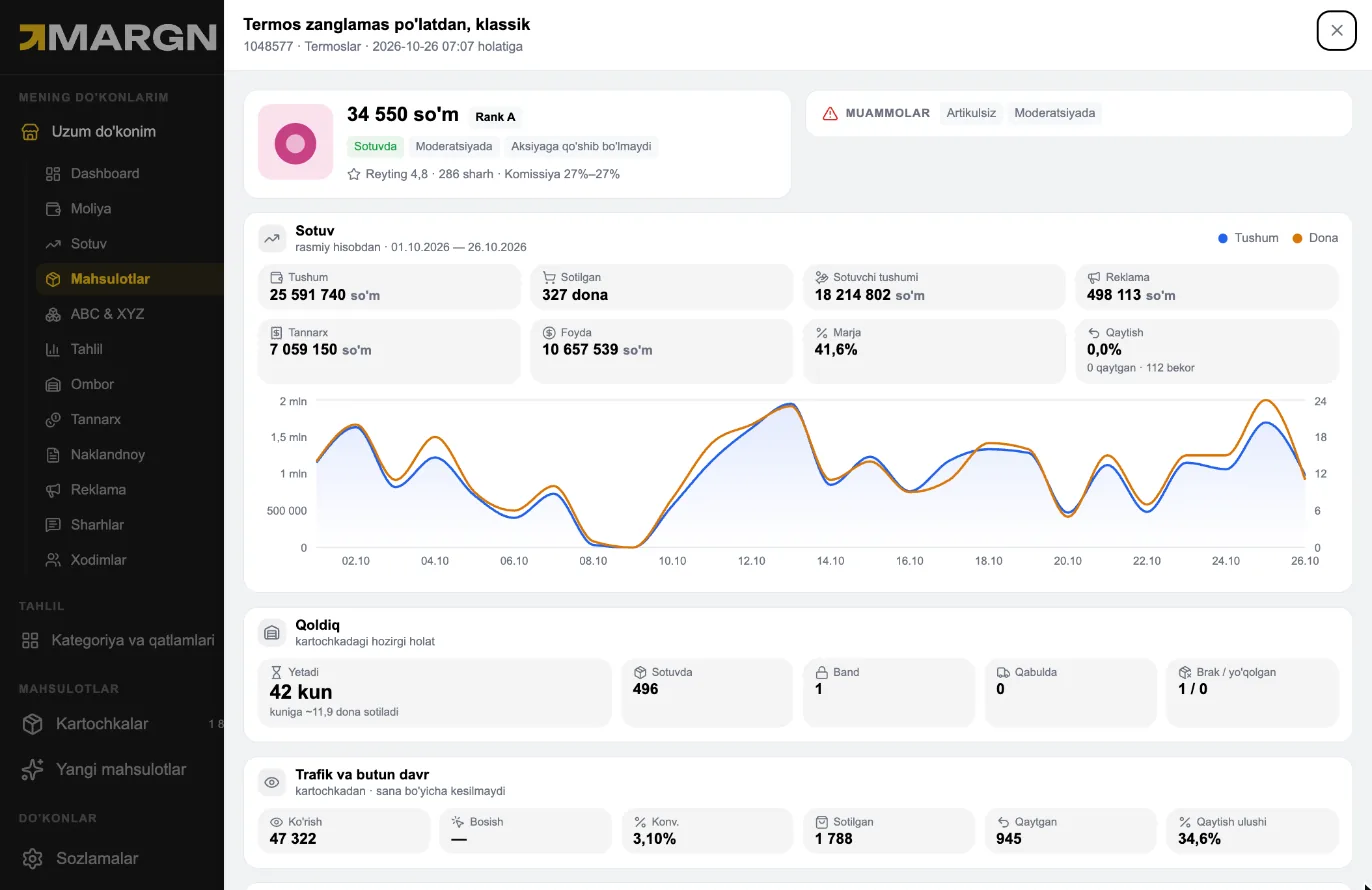Click the Sharhlar comment icon
Viewport: 1372px width, 890px height.
[x=53, y=525]
